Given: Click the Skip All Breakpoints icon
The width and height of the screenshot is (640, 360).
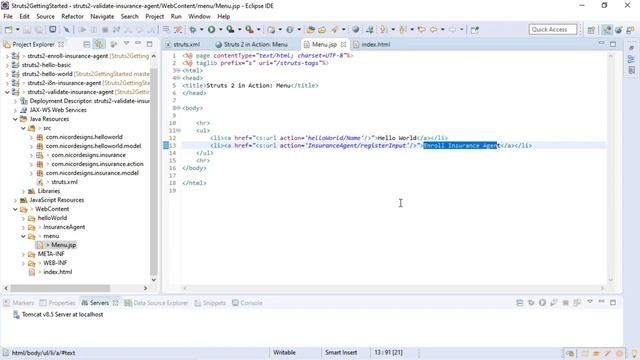Looking at the screenshot, I should [67, 29].
